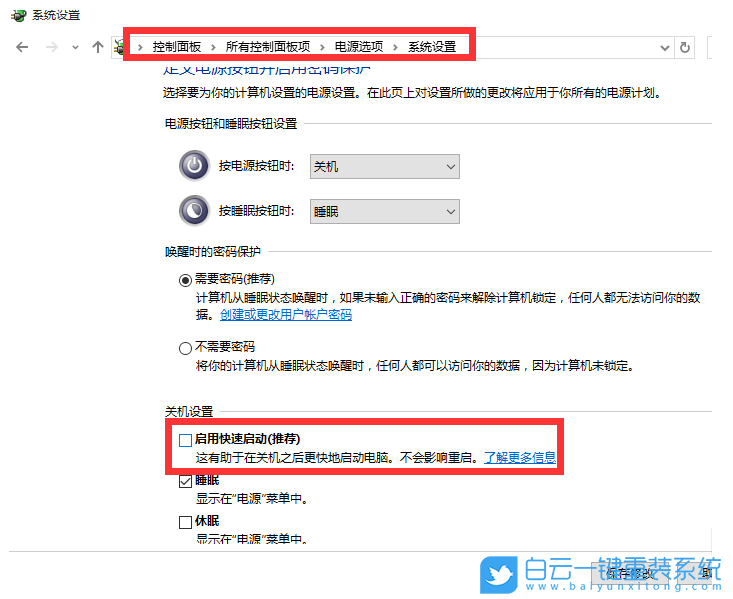733x599 pixels.
Task: Click the 控制面板 breadcrumb
Action: 177,47
